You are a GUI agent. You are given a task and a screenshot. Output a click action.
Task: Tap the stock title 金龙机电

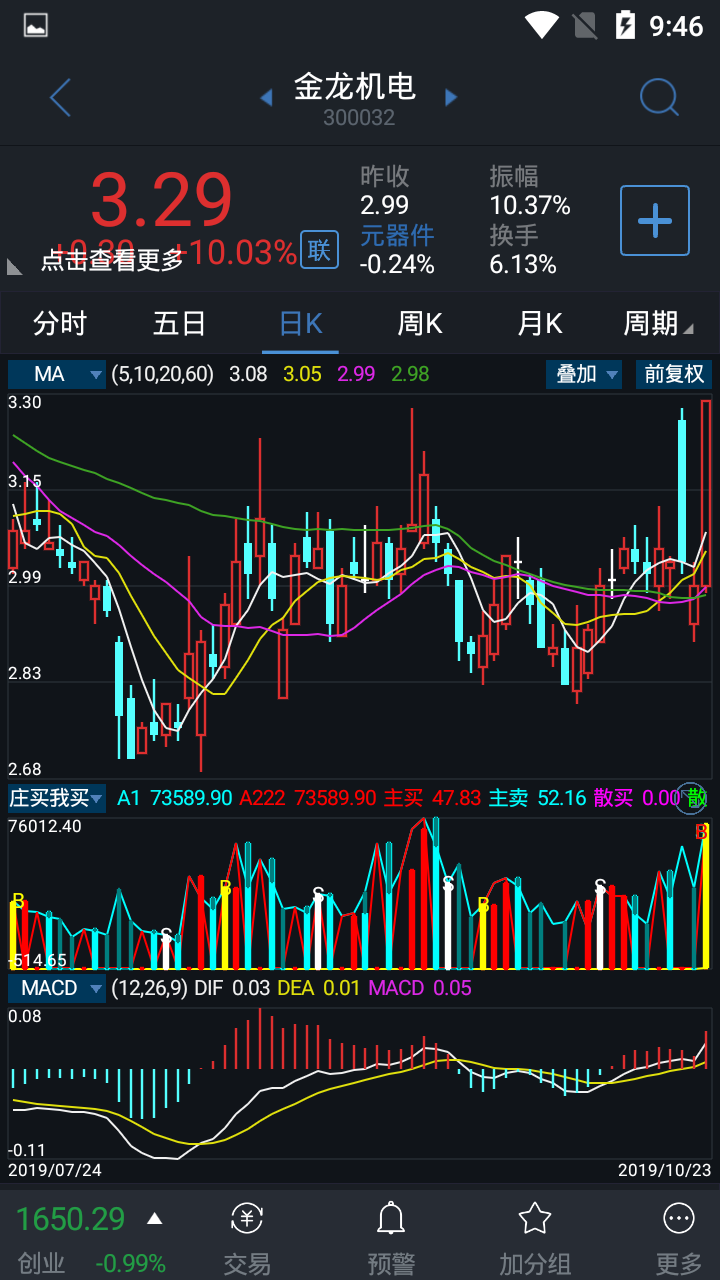(x=355, y=87)
